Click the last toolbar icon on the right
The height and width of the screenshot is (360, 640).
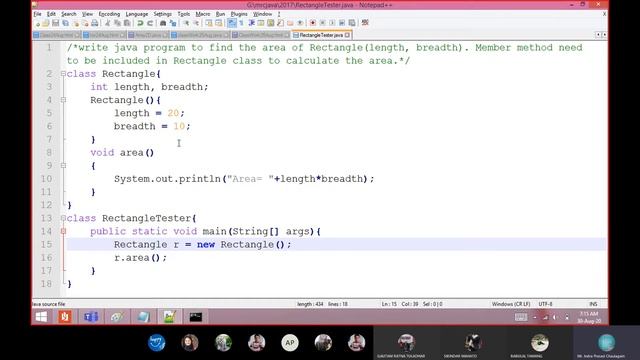(x=365, y=23)
